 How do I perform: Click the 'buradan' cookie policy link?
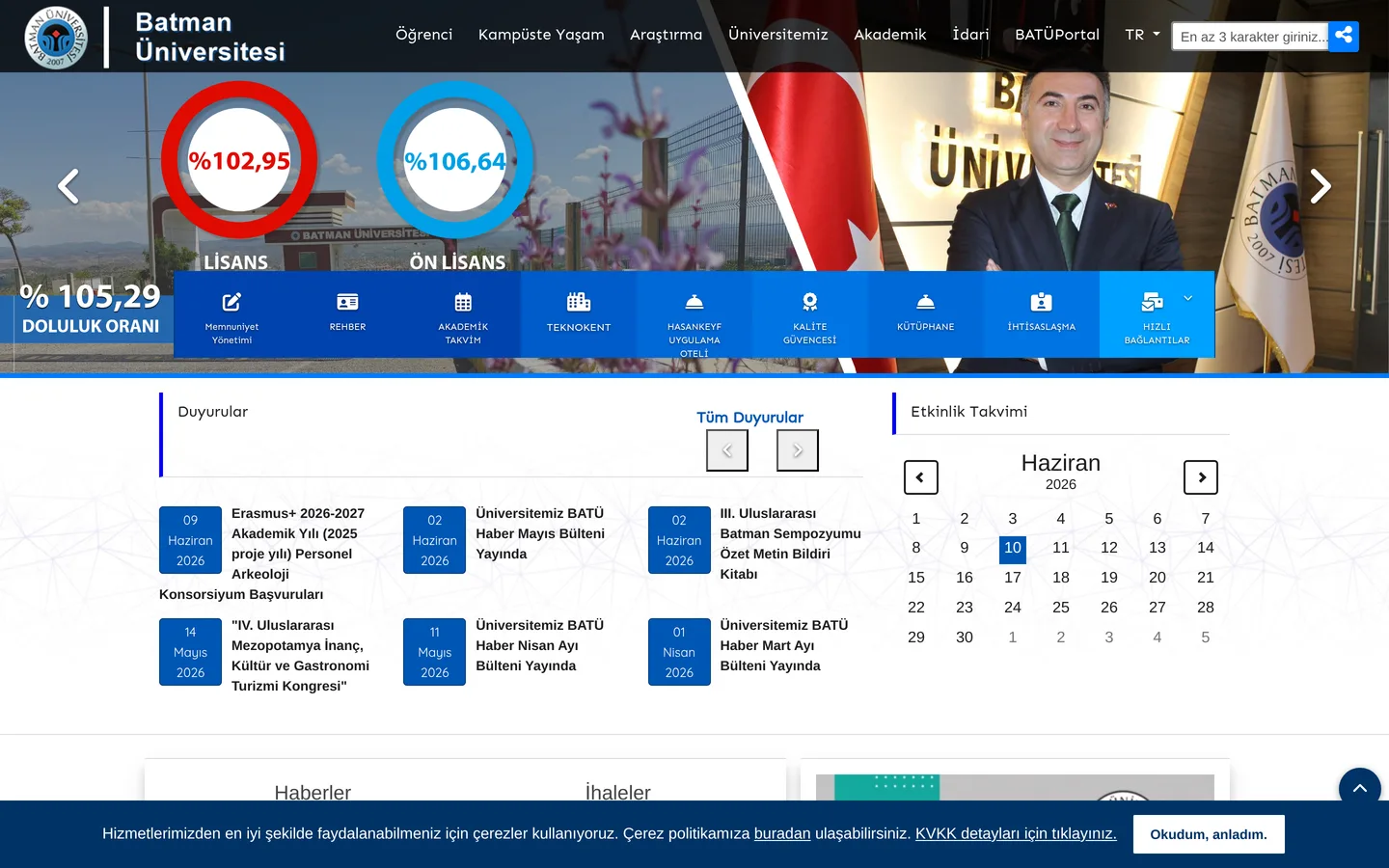point(782,833)
